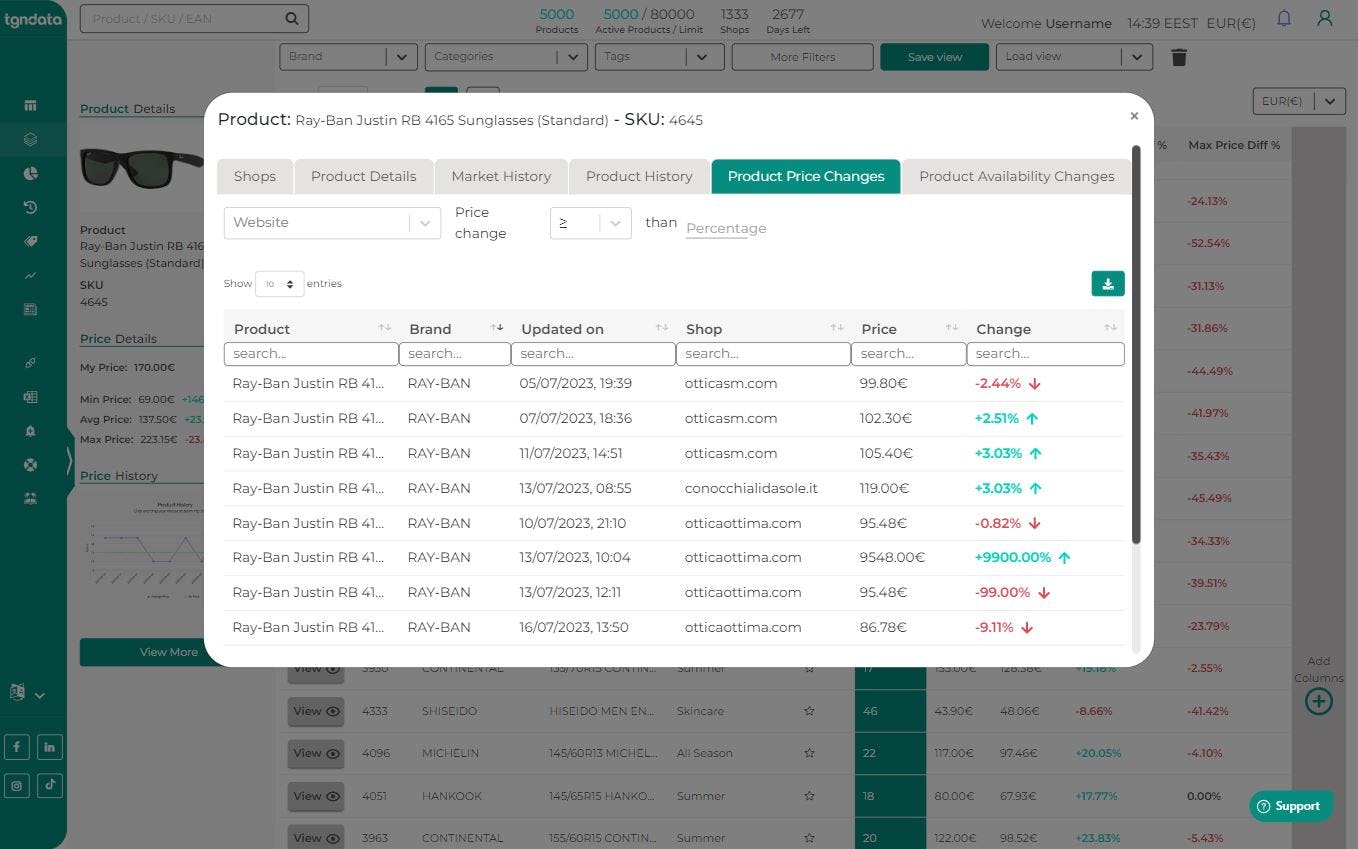Click View button for MICHELIN row
Screen dimensions: 1358x849
click(316, 753)
